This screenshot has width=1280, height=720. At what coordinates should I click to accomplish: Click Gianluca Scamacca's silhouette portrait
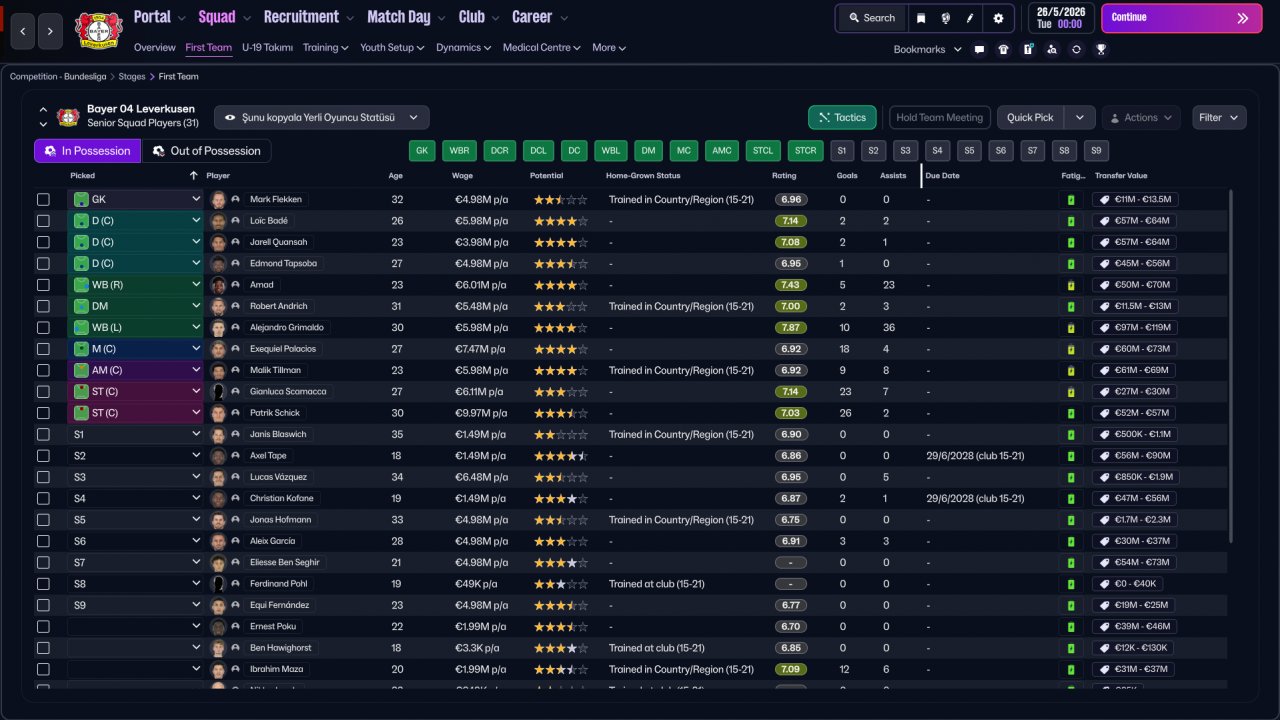tap(218, 391)
